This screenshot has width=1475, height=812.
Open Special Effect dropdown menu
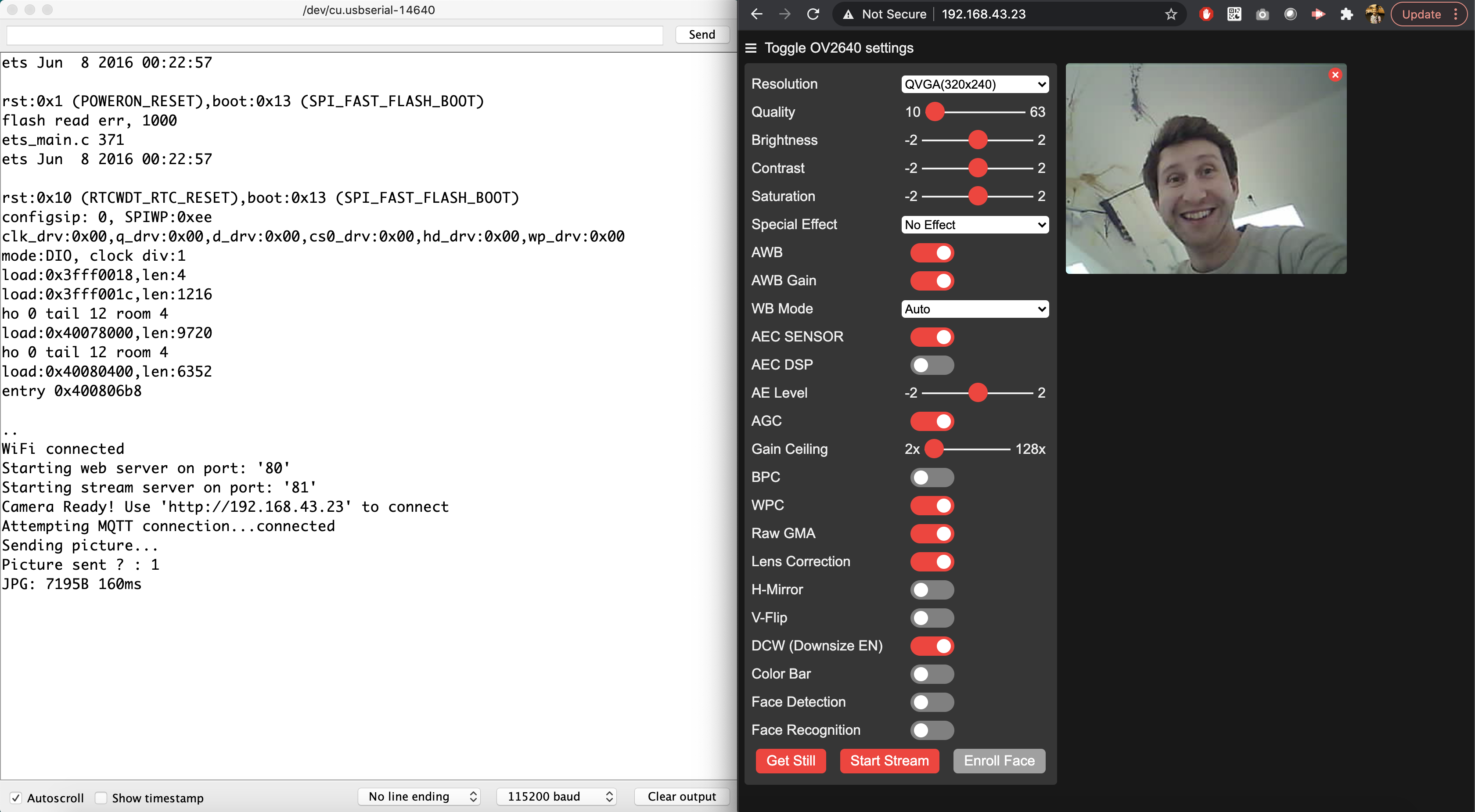click(974, 224)
